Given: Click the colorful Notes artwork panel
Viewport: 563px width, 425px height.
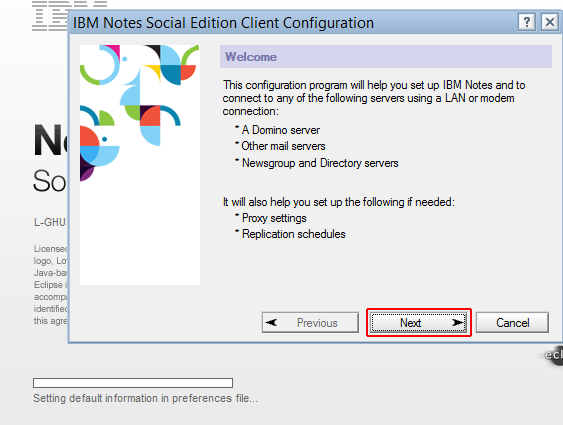Looking at the screenshot, I should [x=140, y=165].
